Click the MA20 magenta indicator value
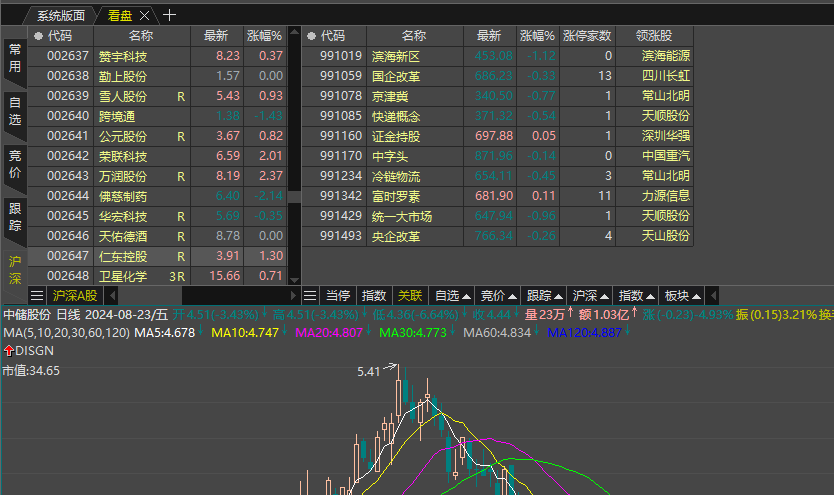Viewport: 834px width, 495px height. pyautogui.click(x=329, y=333)
